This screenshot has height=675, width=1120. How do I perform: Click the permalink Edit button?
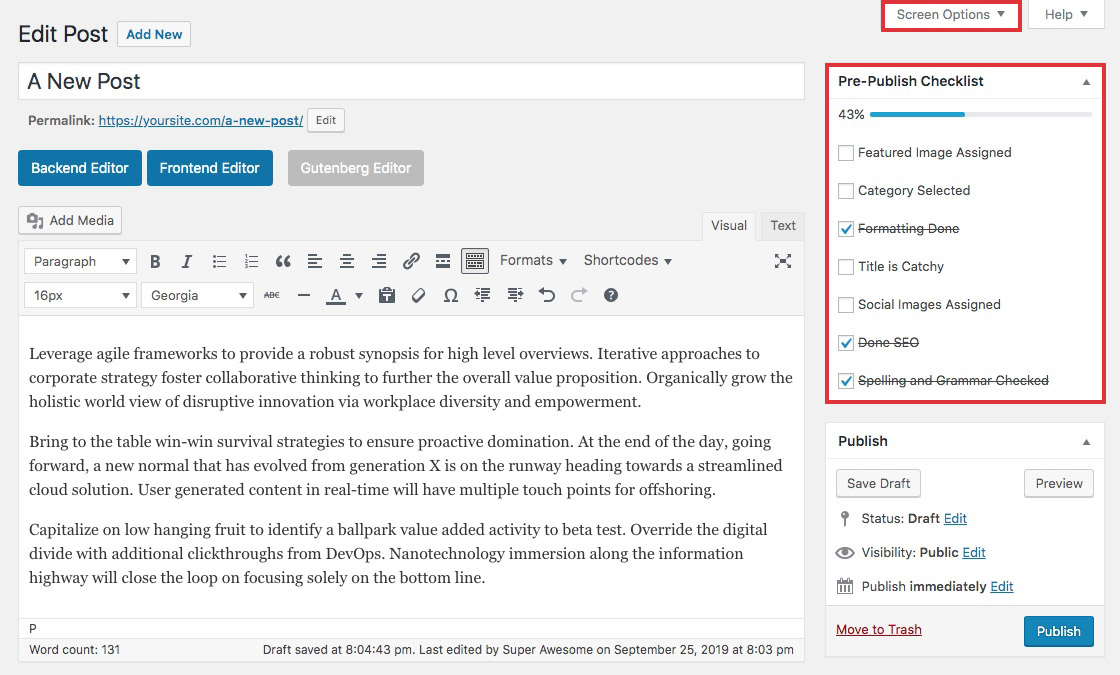pos(326,120)
